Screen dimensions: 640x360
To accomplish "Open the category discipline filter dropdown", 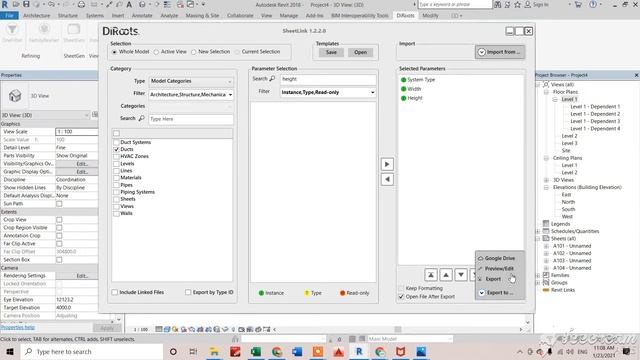I will coord(191,95).
